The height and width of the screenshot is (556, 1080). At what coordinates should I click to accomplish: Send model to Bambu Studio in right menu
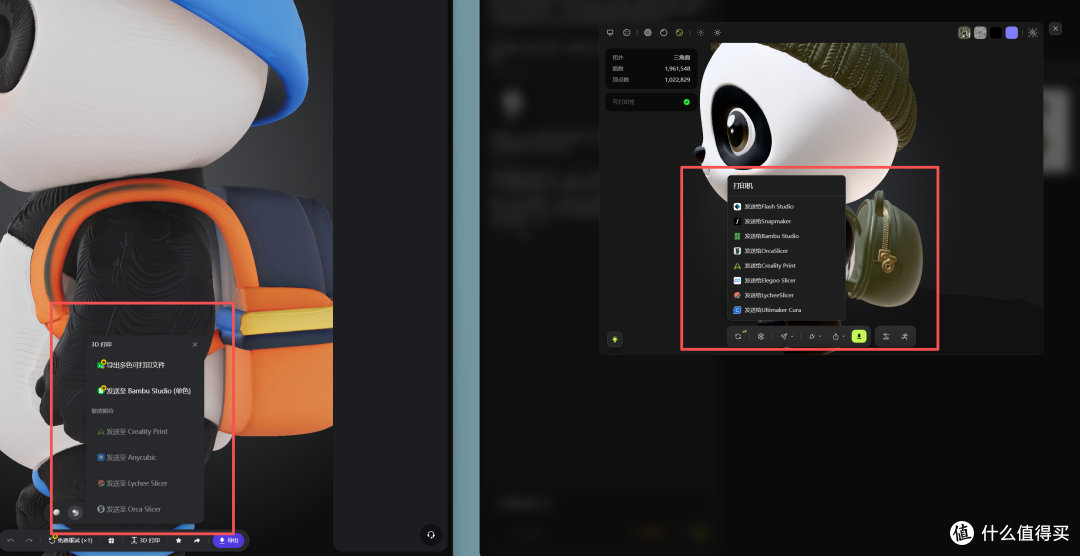(x=786, y=236)
